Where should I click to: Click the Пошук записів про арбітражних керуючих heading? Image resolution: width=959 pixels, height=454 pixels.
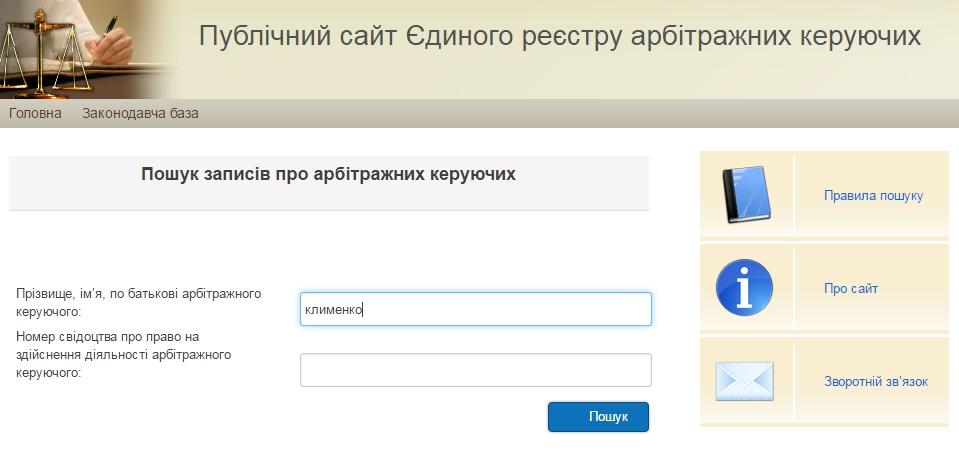(328, 174)
